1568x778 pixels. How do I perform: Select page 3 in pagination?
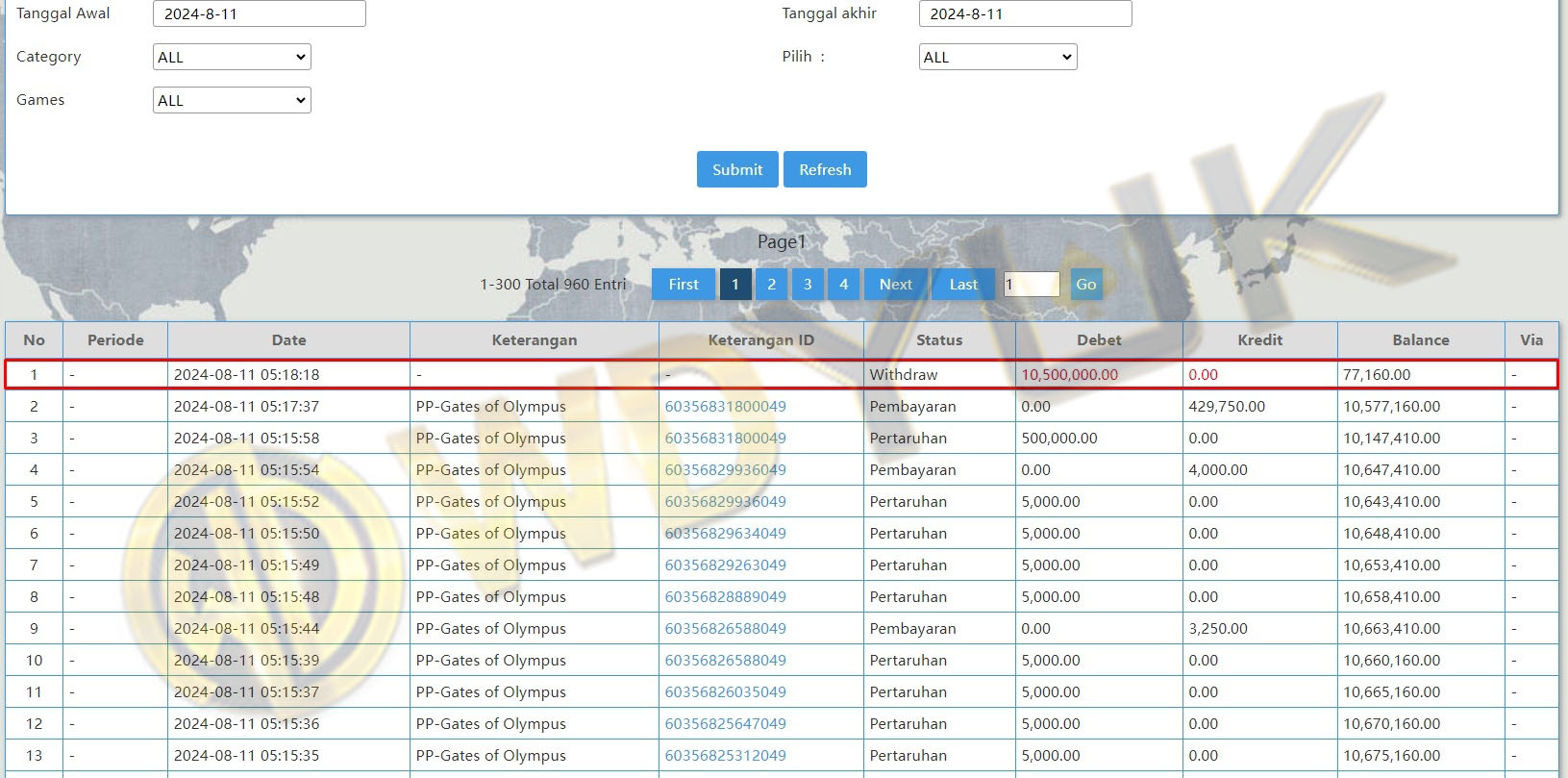[x=808, y=284]
